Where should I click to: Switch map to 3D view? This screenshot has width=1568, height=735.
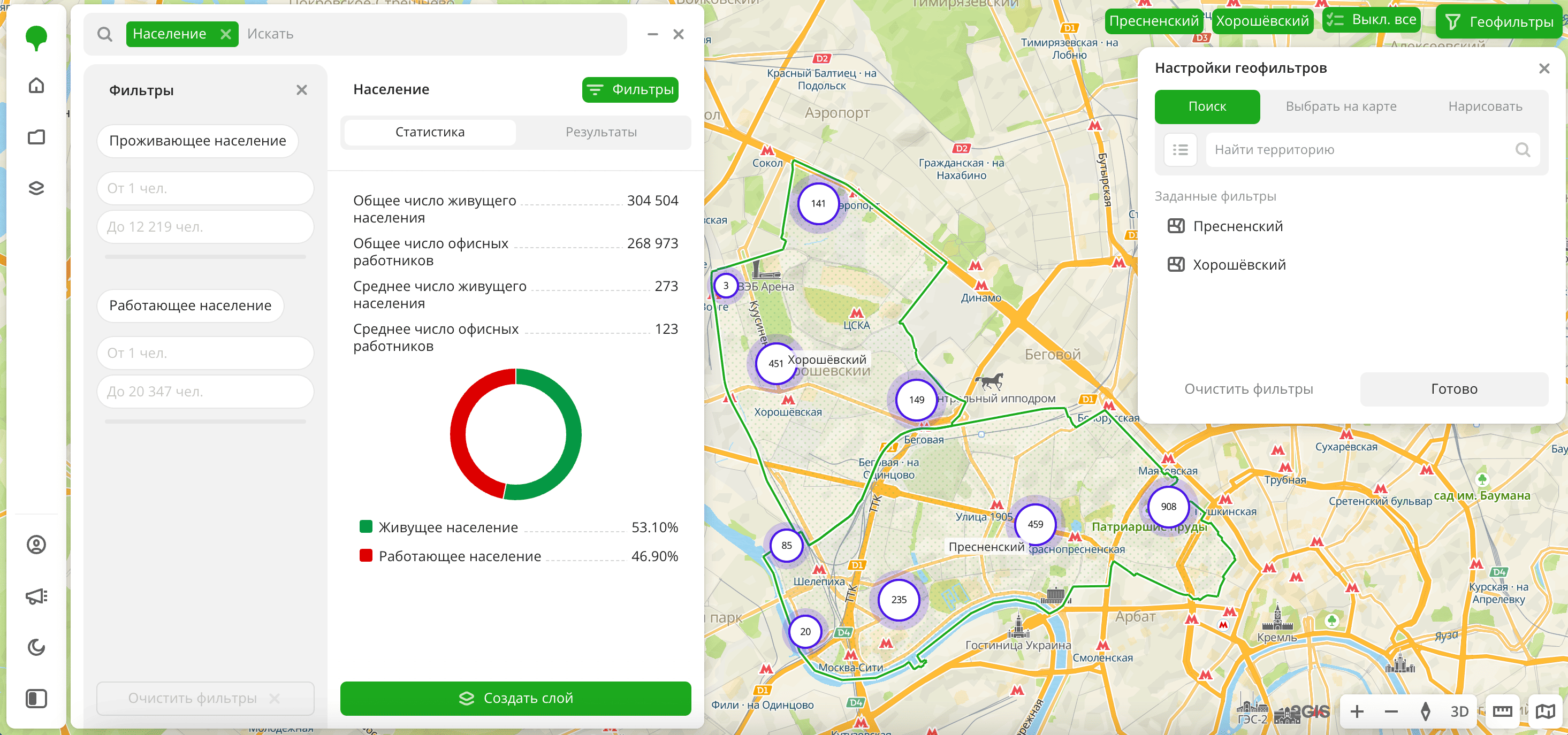tap(1459, 711)
